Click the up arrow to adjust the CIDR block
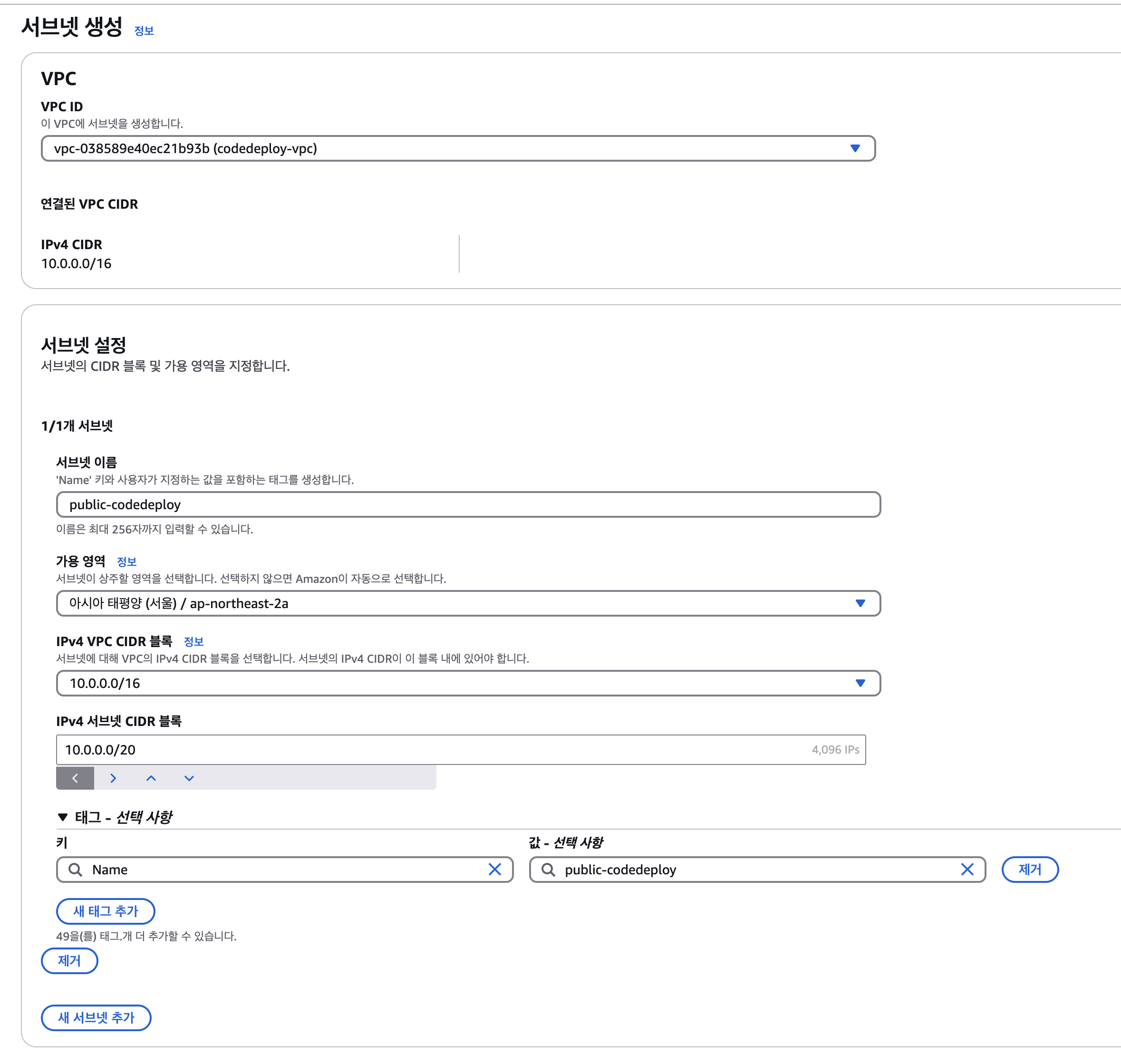 (x=151, y=778)
